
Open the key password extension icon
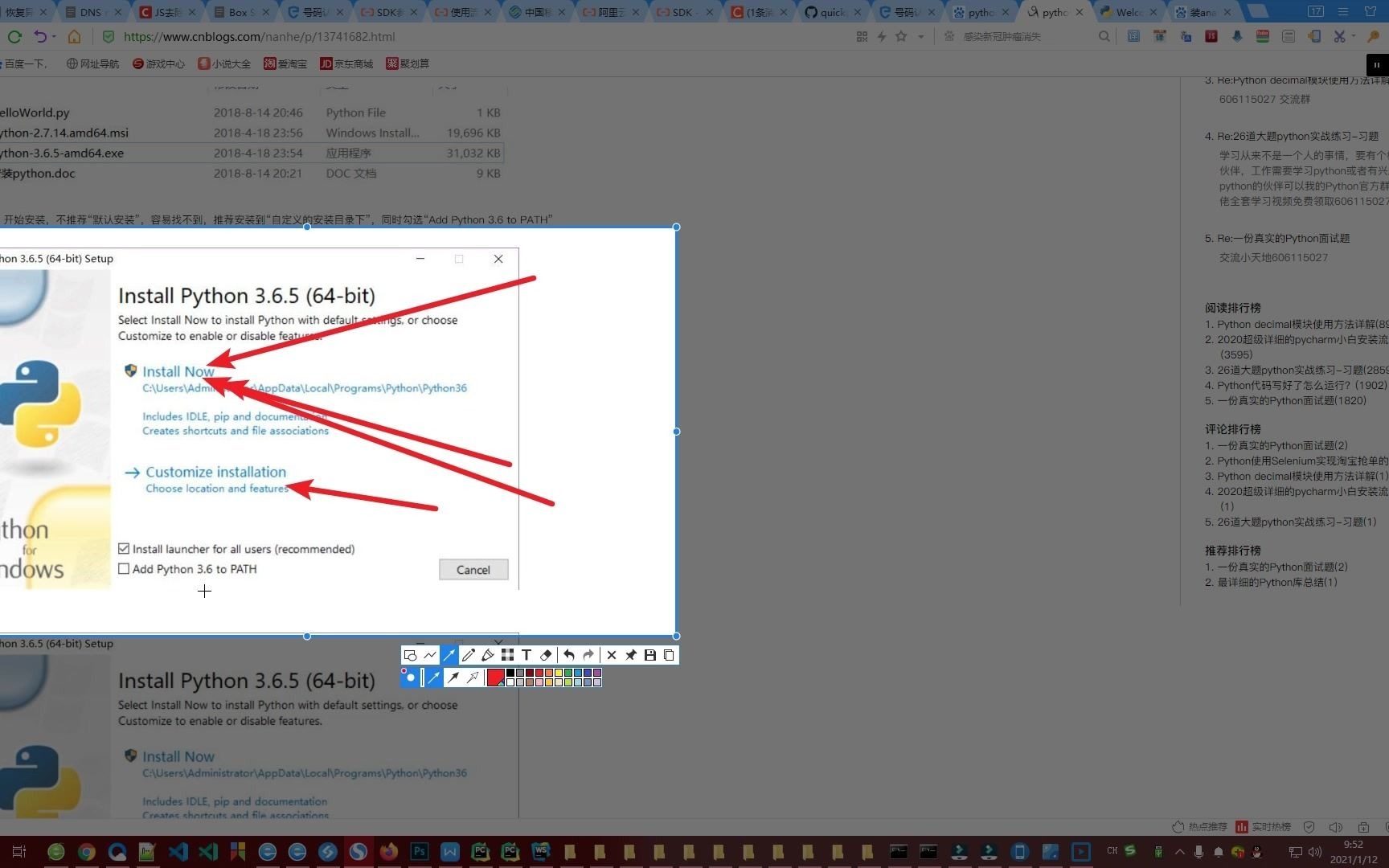click(1374, 36)
